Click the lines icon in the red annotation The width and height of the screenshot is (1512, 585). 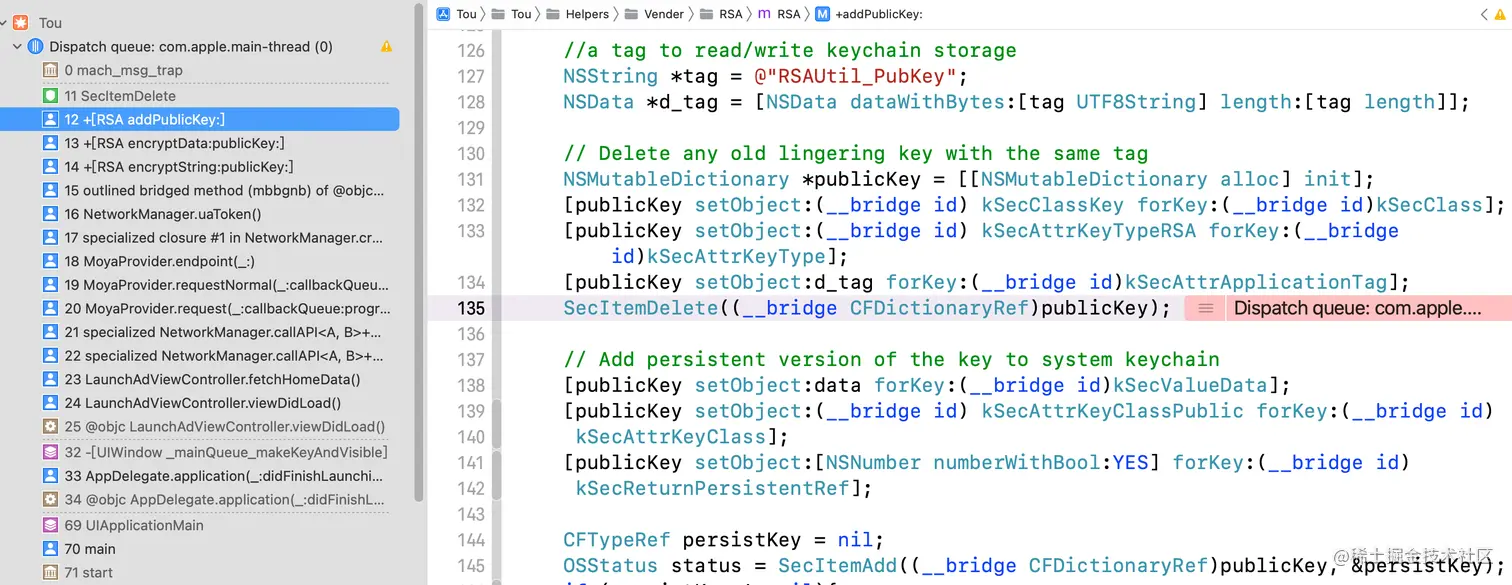coord(1206,308)
